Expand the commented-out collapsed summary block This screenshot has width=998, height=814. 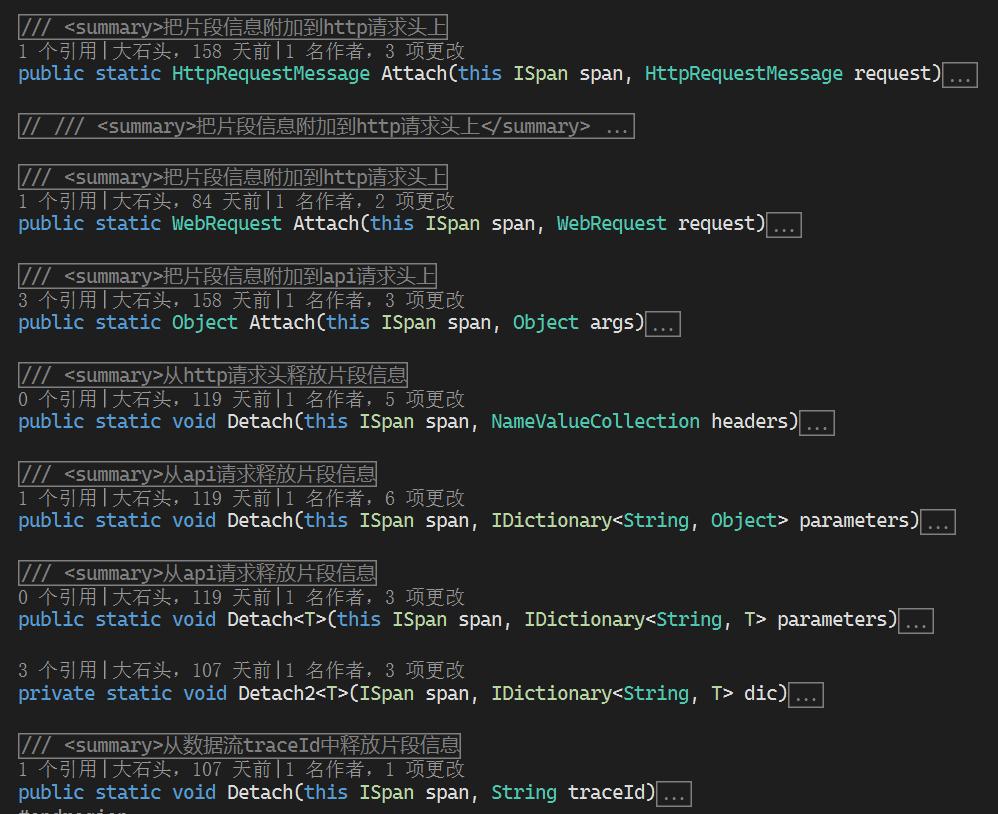[326, 126]
